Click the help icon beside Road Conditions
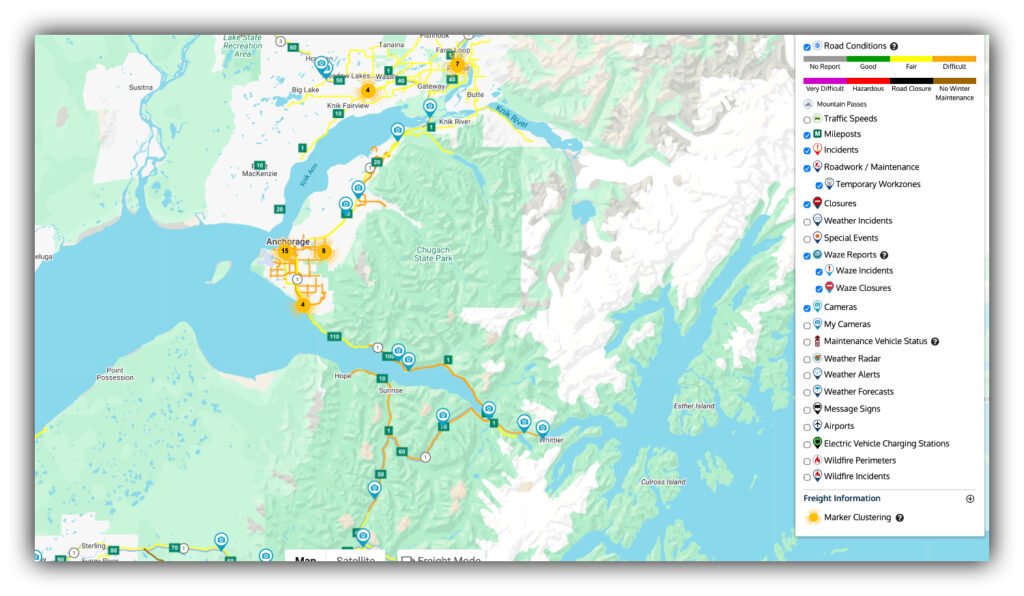The height and width of the screenshot is (596, 1024). click(x=894, y=46)
